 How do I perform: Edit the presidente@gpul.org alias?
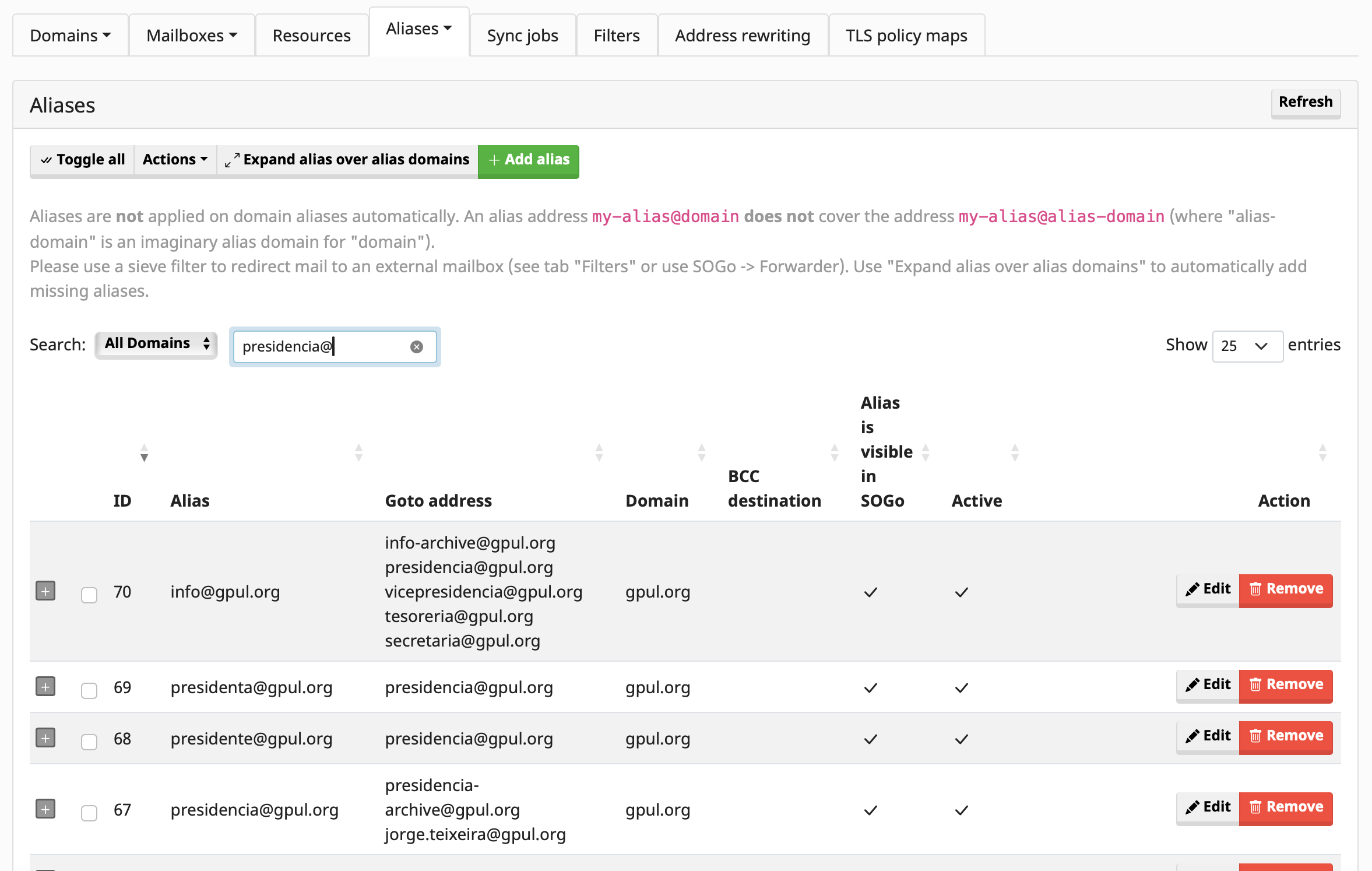[1208, 736]
